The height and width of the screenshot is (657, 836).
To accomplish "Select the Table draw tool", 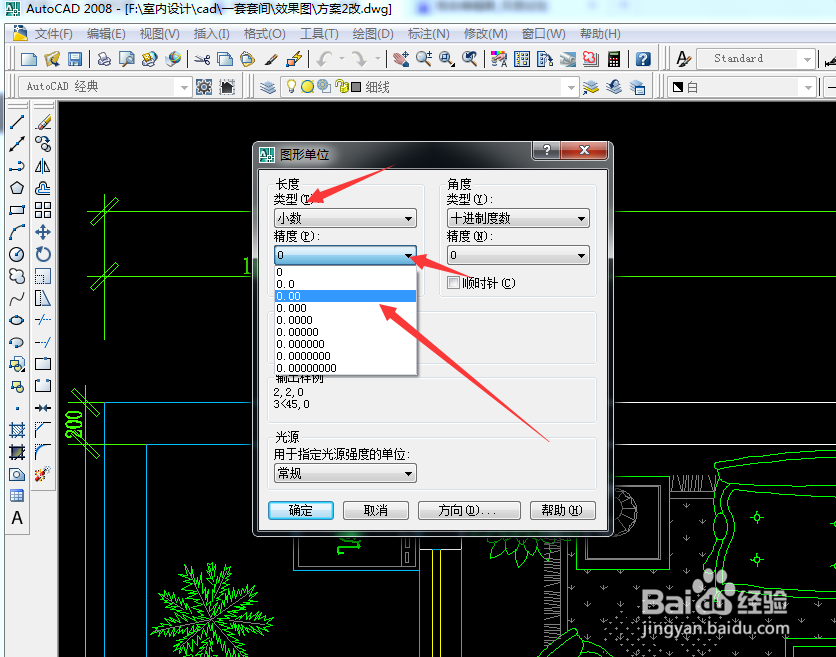I will pyautogui.click(x=17, y=495).
